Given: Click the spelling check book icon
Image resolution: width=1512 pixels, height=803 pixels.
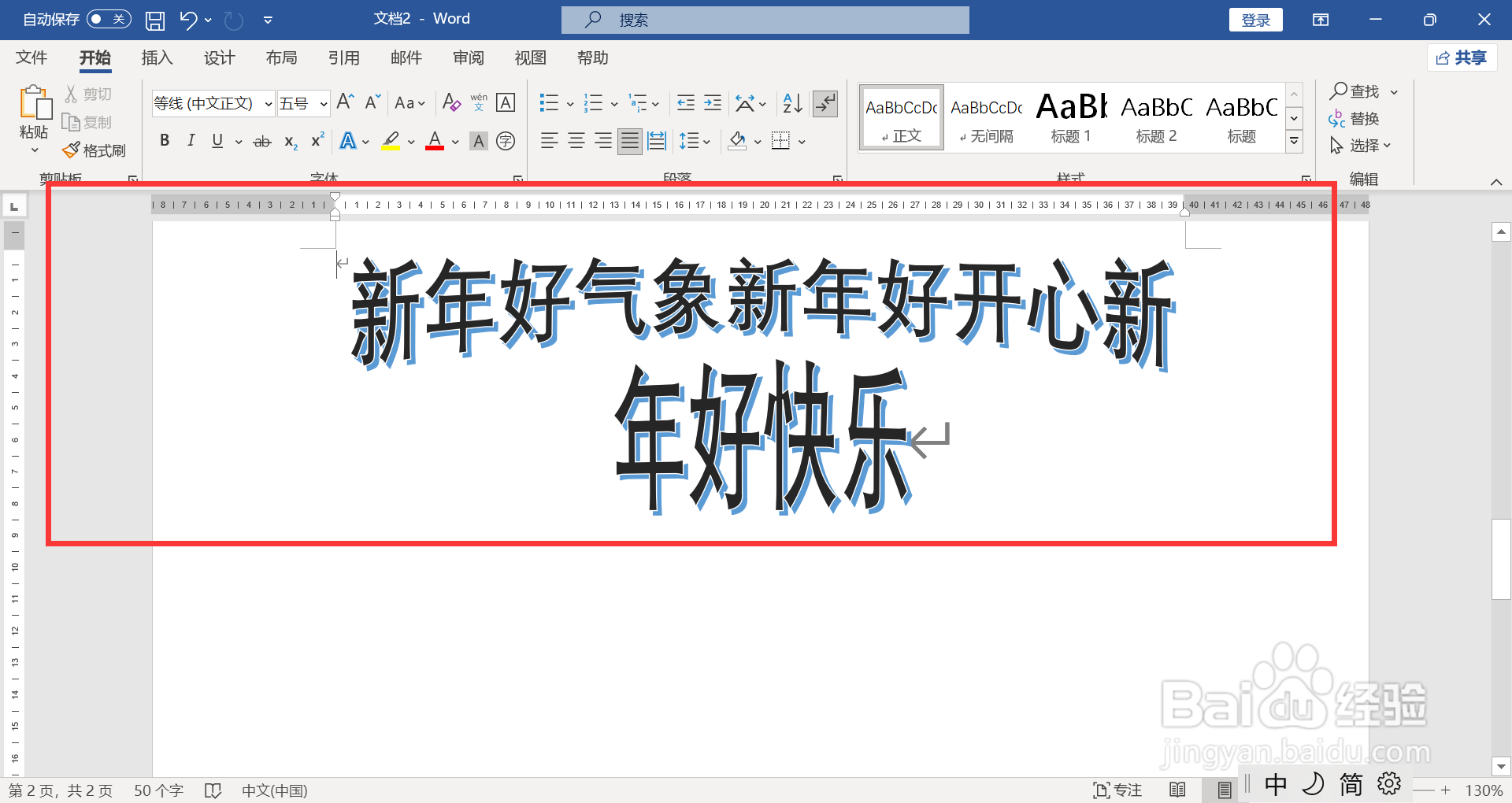Looking at the screenshot, I should click(x=213, y=790).
